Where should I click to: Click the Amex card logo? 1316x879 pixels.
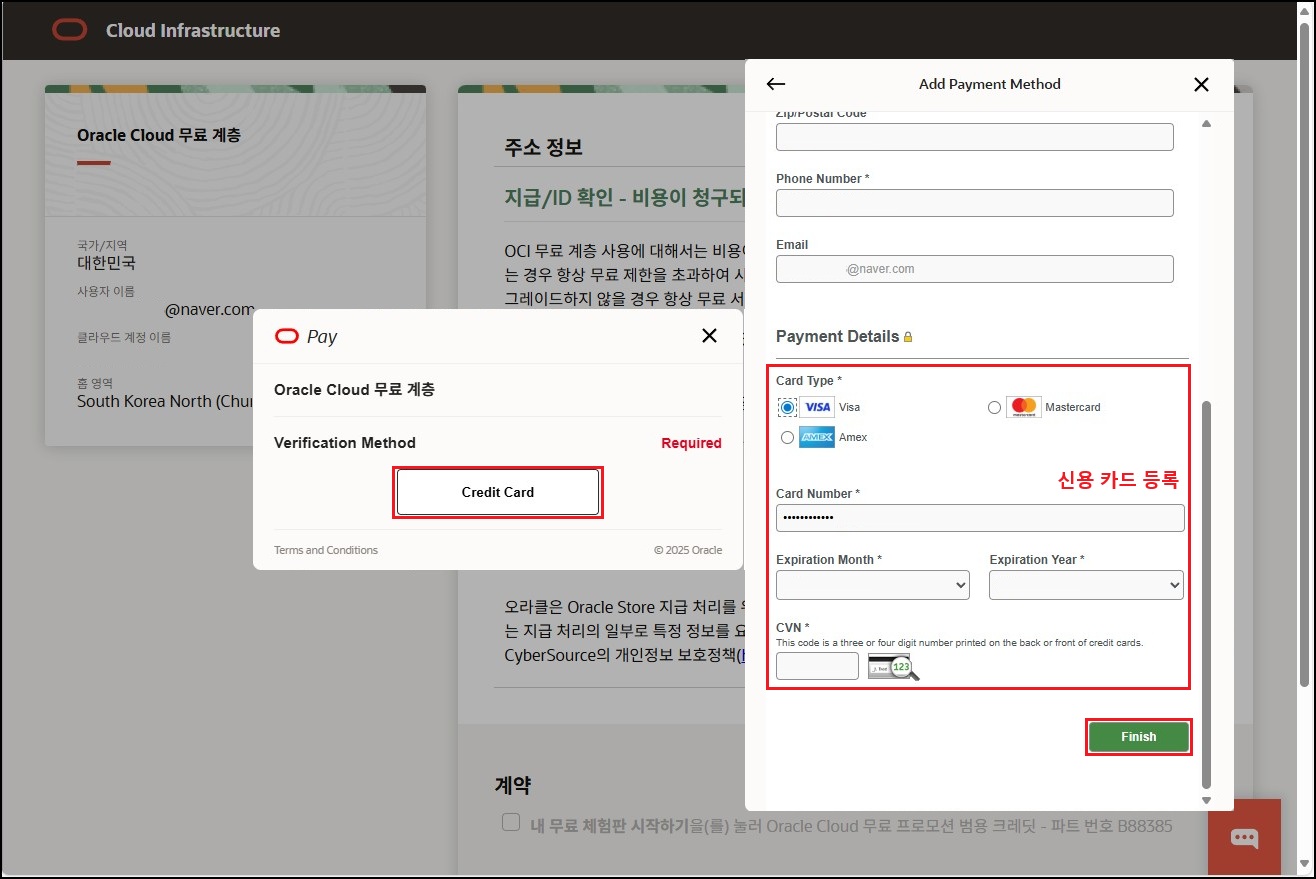(x=817, y=437)
